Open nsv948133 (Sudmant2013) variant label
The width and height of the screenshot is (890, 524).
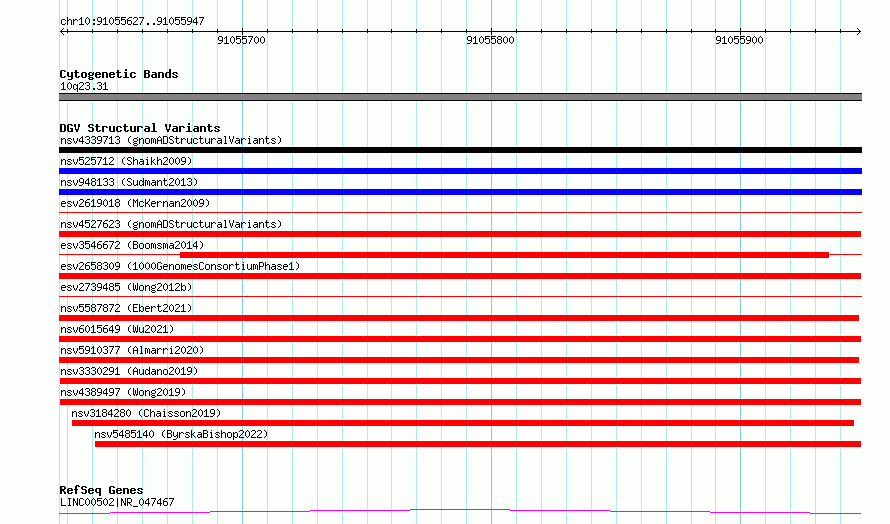coord(129,182)
